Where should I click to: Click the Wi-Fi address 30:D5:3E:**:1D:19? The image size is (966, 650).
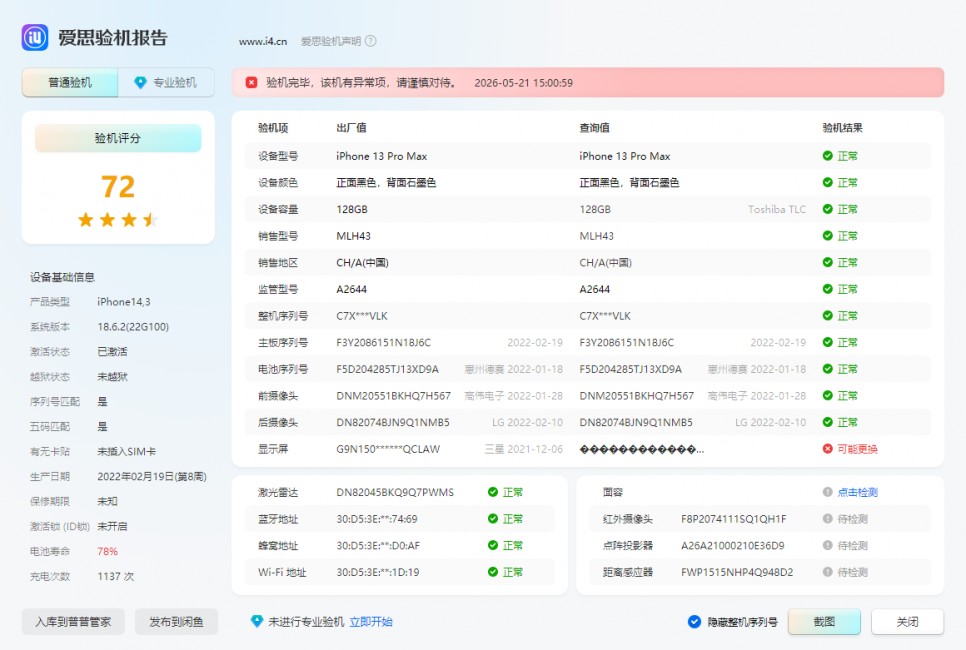(378, 572)
